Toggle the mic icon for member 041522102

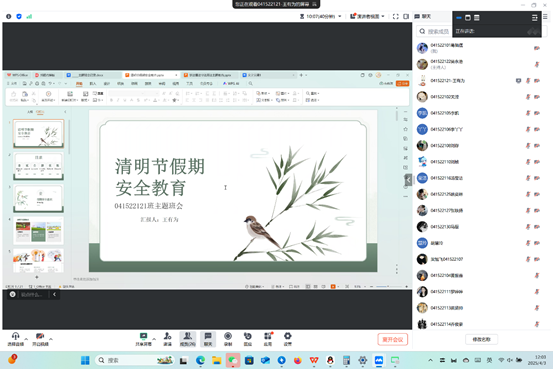pyautogui.click(x=528, y=97)
